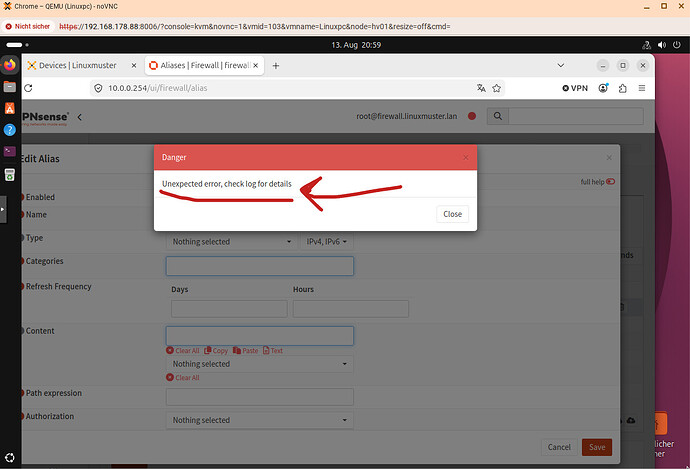Dismiss Danger dialog with X icon
This screenshot has height=469, width=690.
point(466,158)
